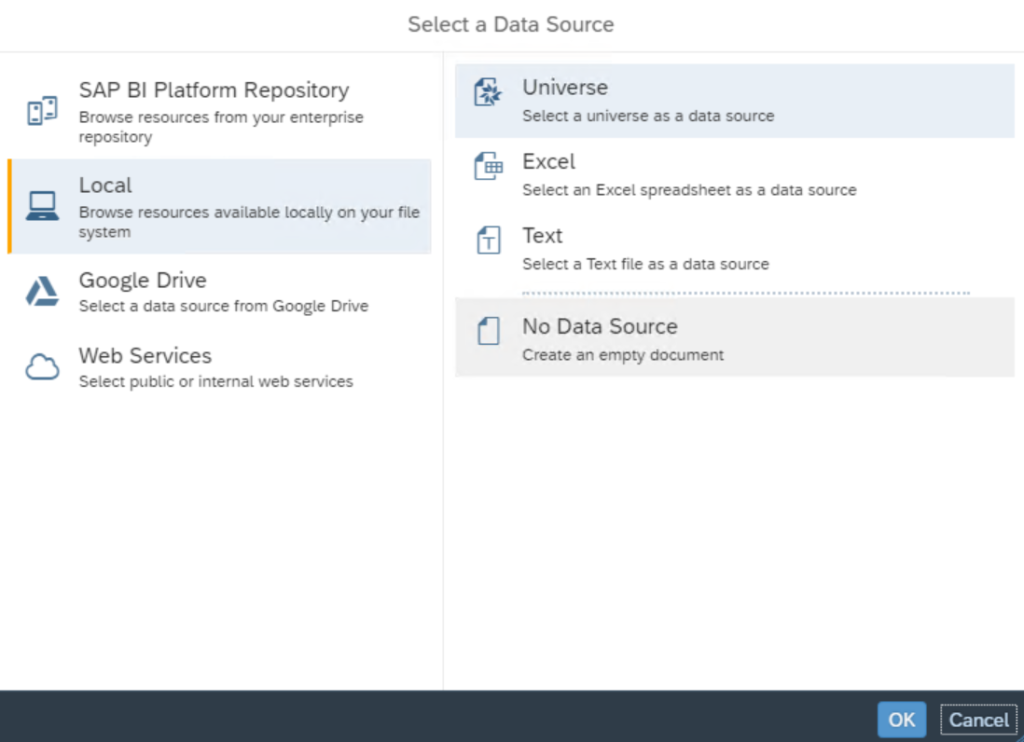
Task: Select SAP BI Platform Repository category
Action: (219, 112)
